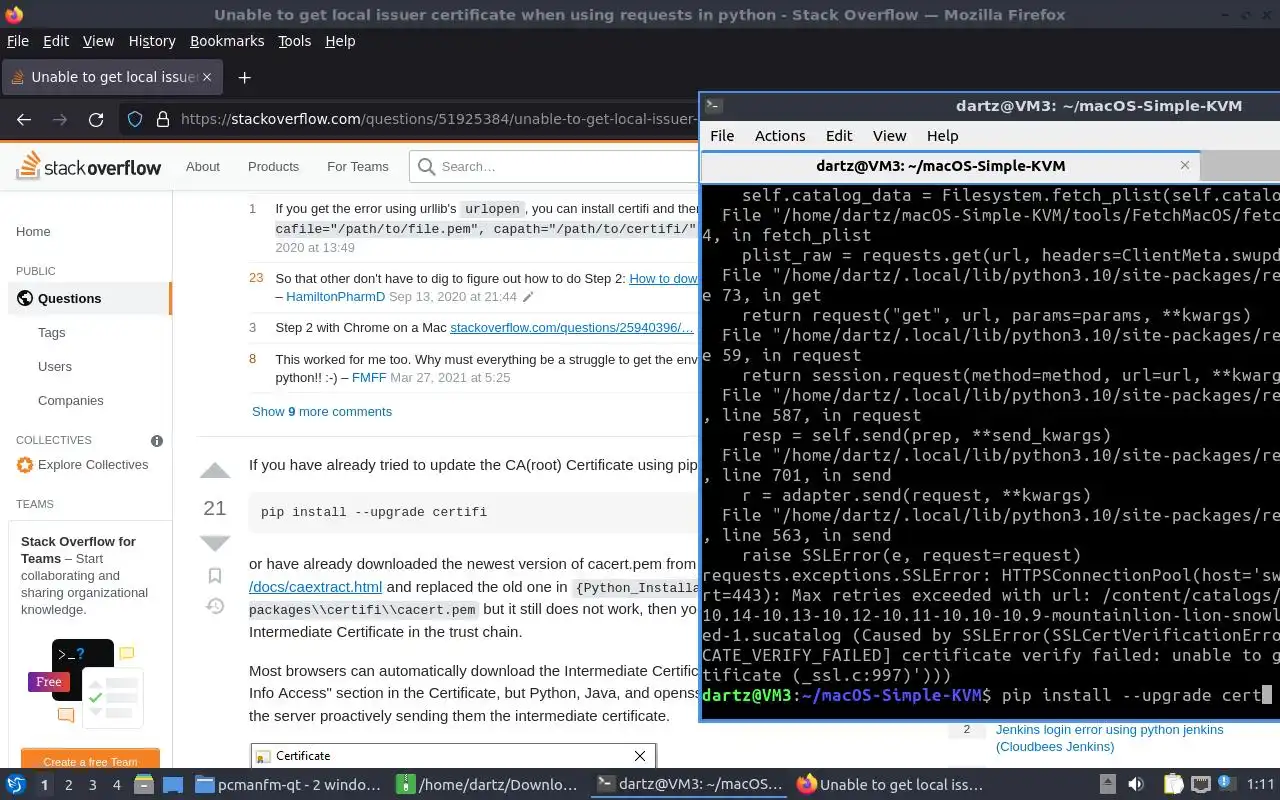Click the Collectives info icon
This screenshot has width=1280, height=800.
tap(157, 440)
